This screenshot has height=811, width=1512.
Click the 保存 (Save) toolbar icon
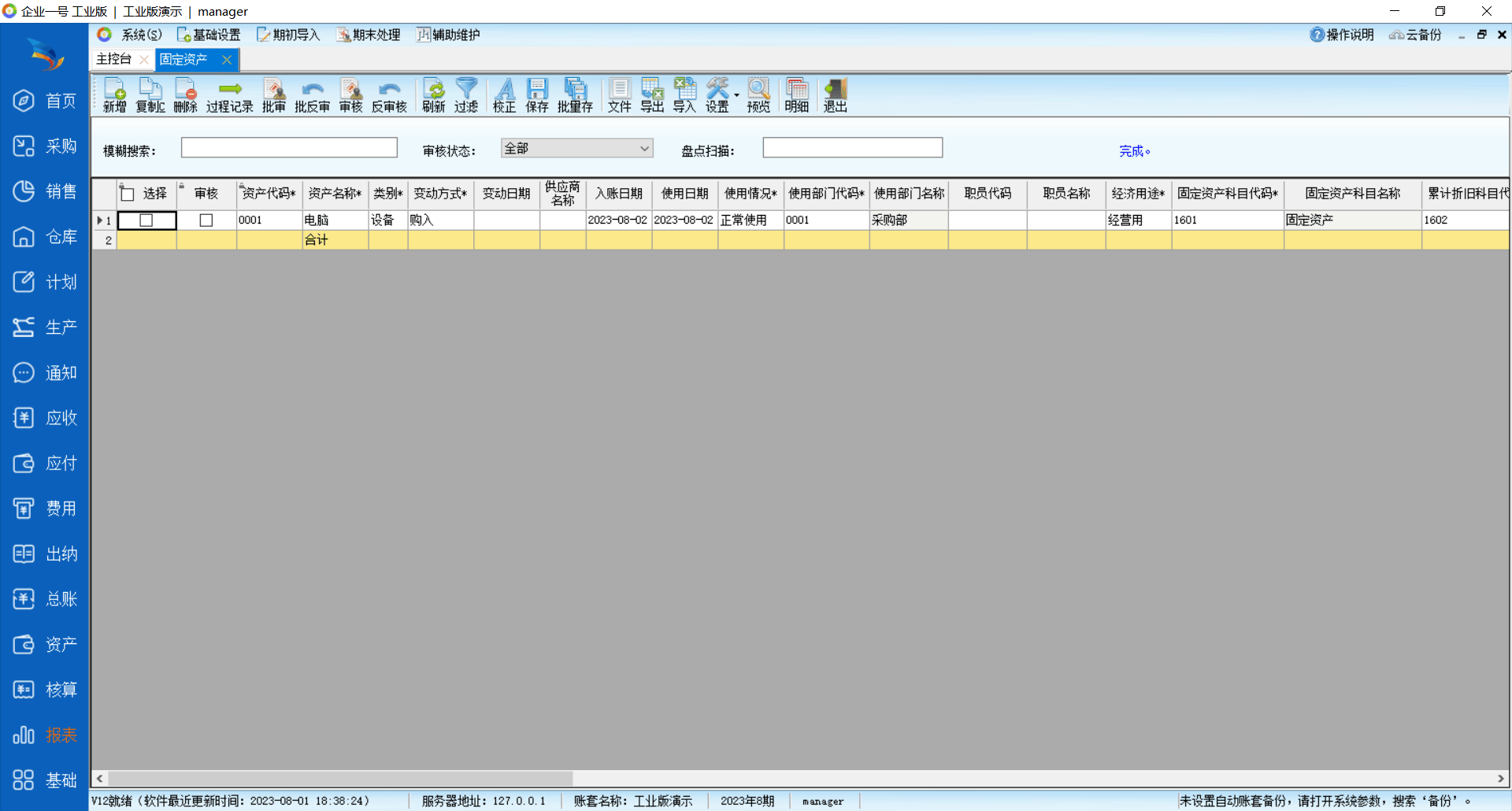tap(537, 95)
